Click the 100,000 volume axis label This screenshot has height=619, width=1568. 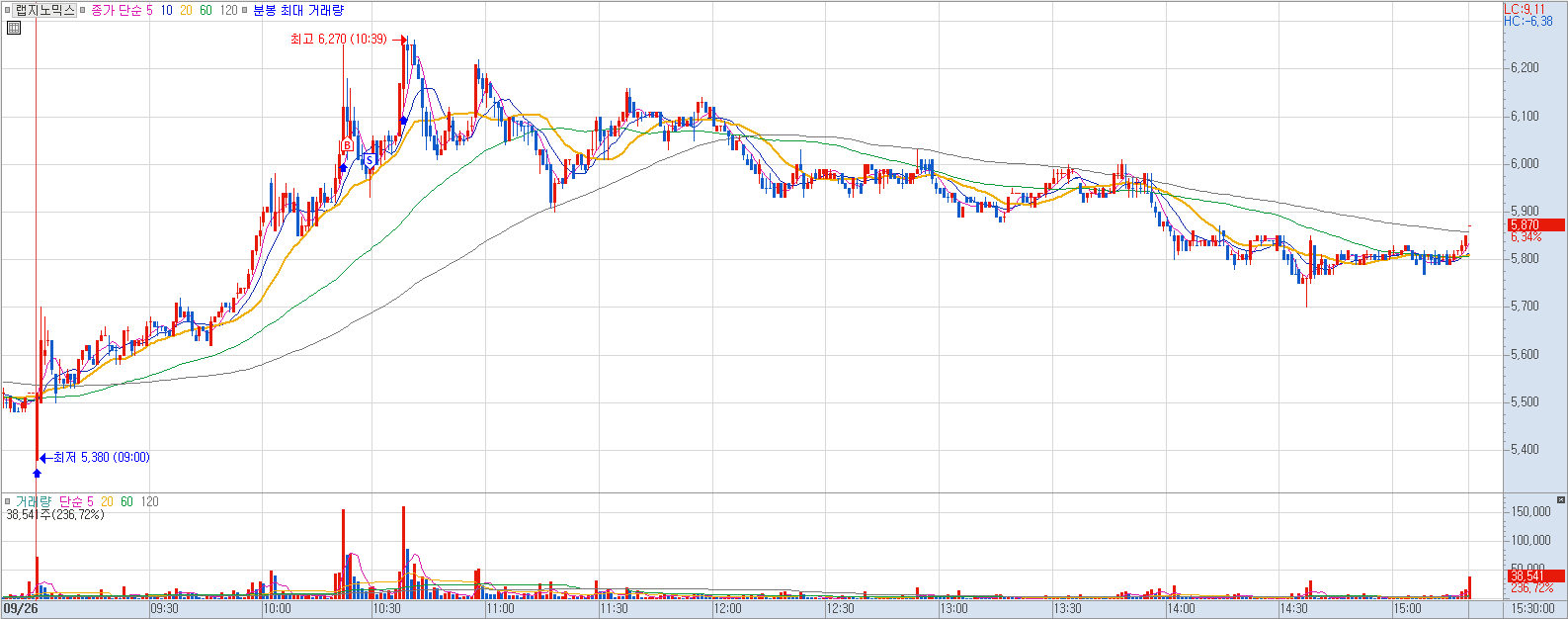(x=1530, y=541)
